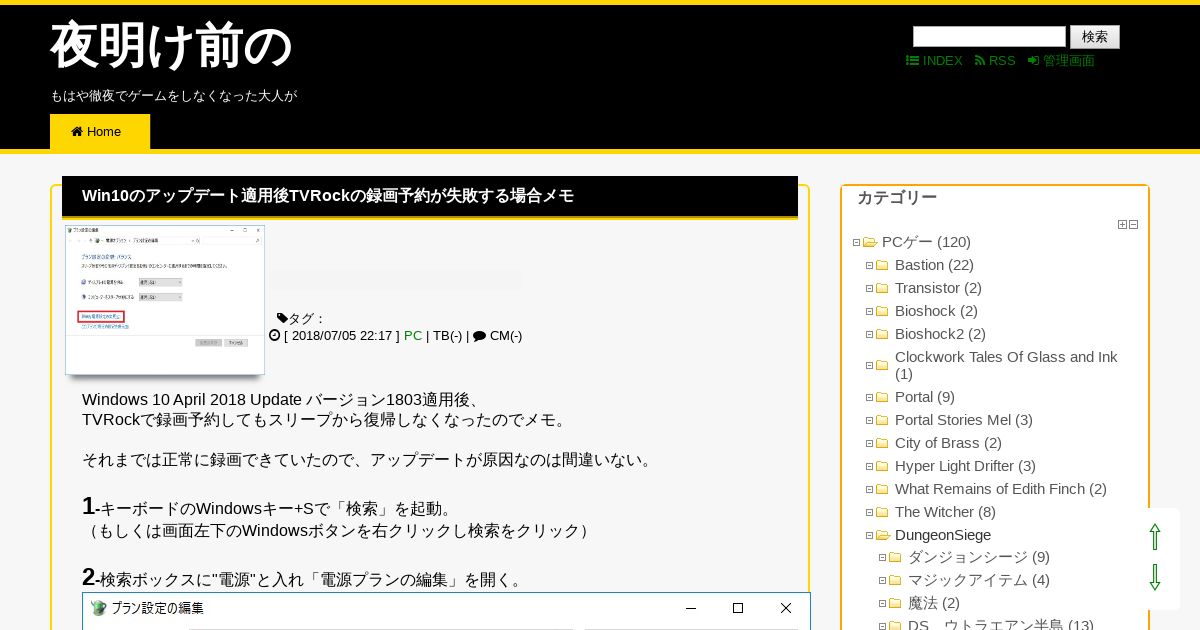Screen dimensions: 1200x630
Task: Click the green PC category link in post meta
Action: [x=413, y=336]
